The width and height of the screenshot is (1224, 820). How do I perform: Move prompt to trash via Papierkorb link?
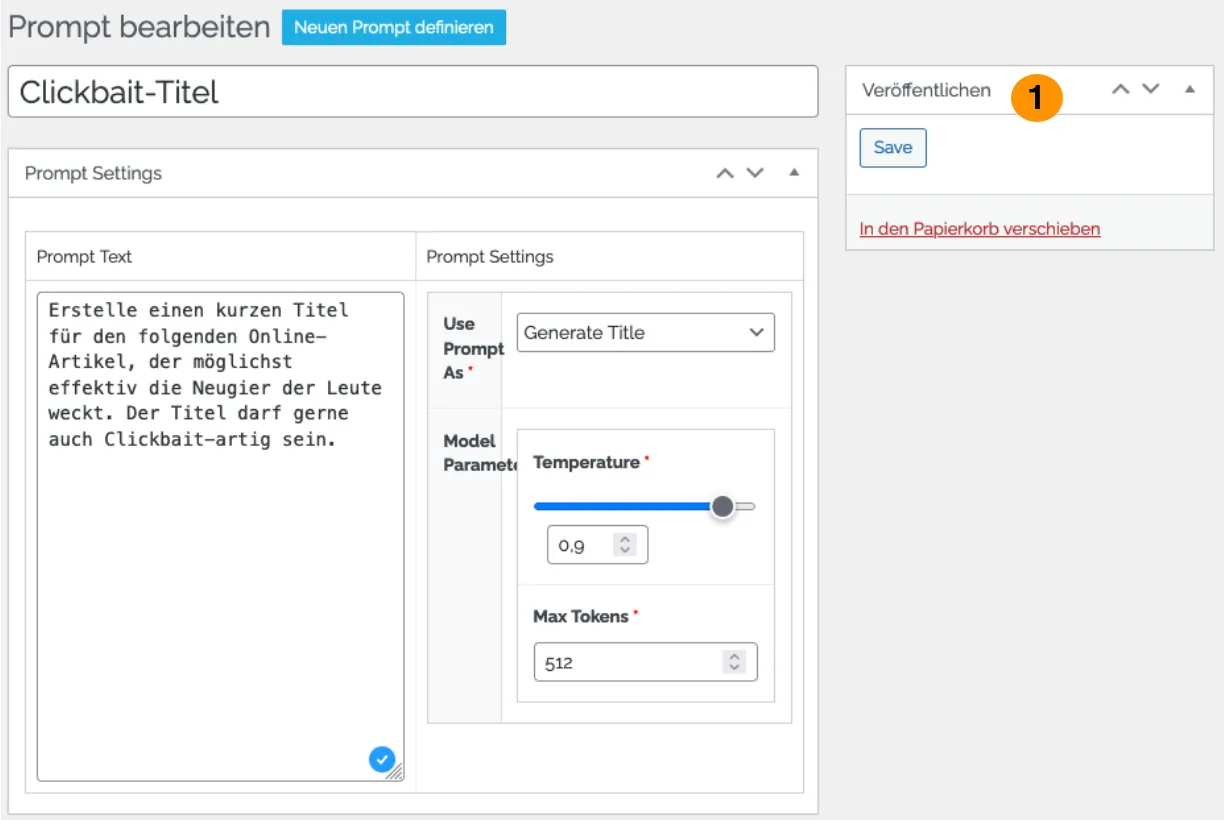pos(980,229)
